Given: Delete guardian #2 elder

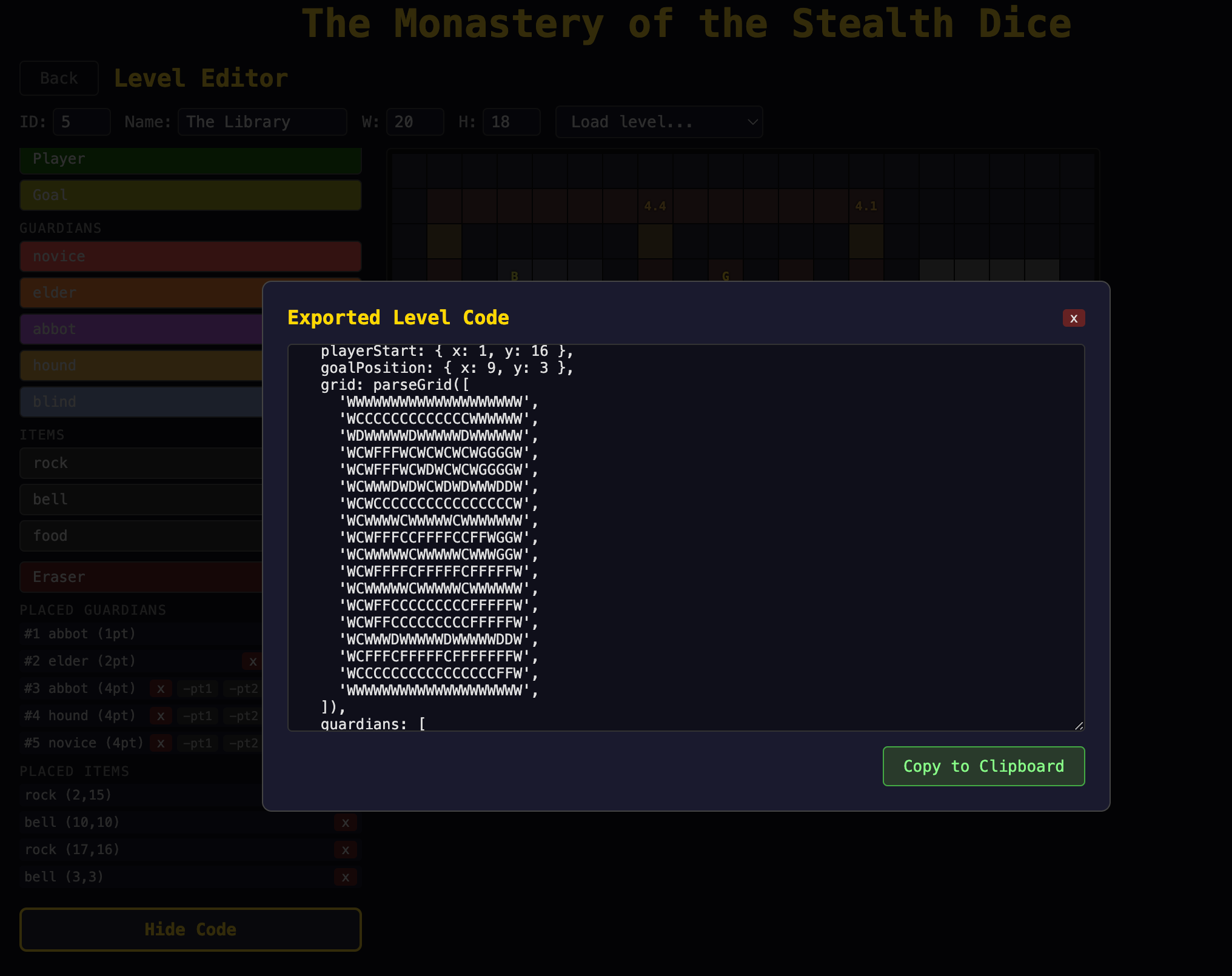Looking at the screenshot, I should [x=252, y=661].
